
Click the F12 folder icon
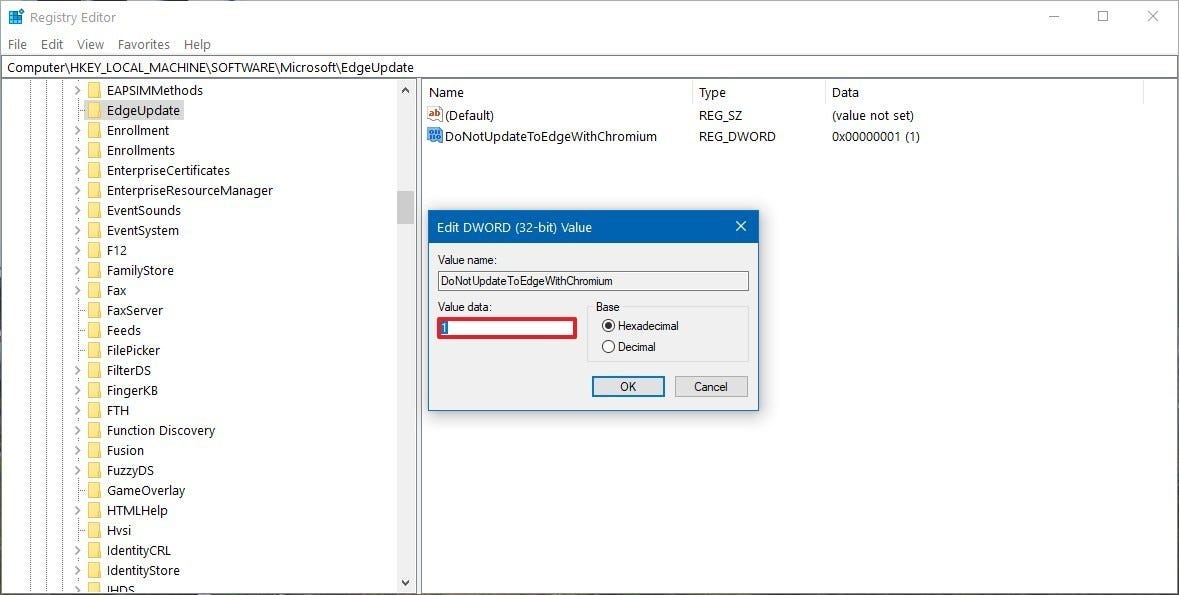[94, 250]
